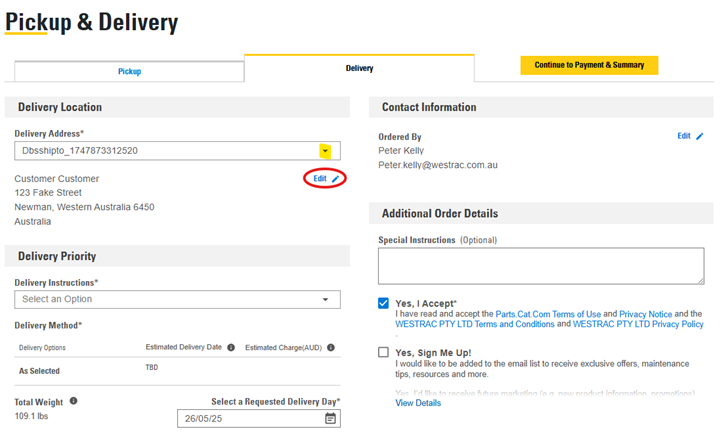Select the Delivery tab

click(359, 68)
